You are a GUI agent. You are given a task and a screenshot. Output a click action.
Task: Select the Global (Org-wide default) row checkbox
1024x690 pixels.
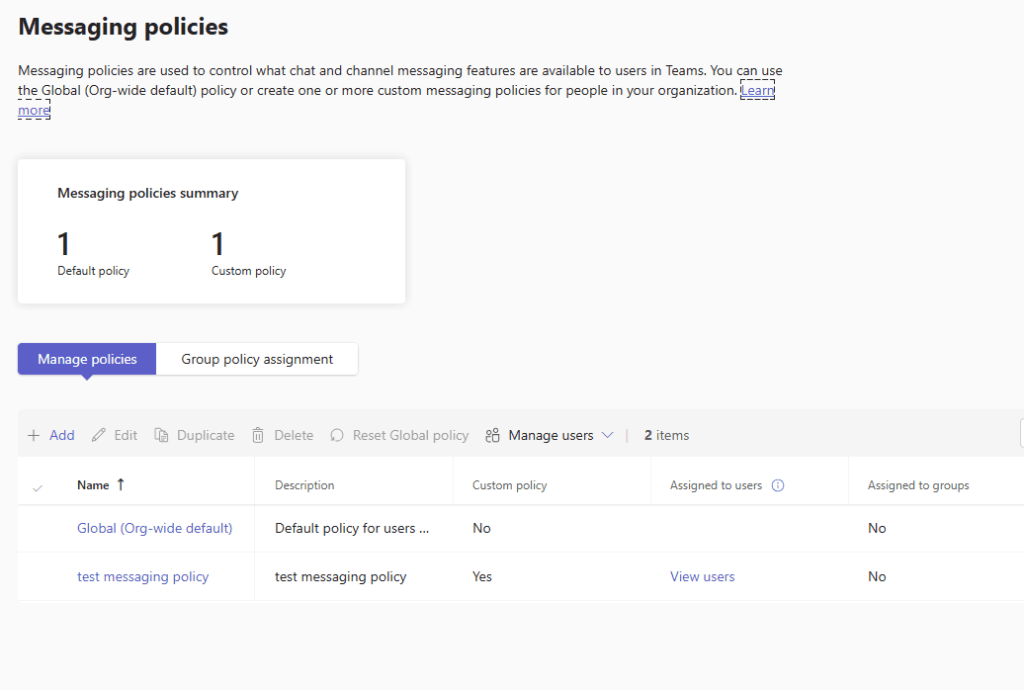coord(38,529)
